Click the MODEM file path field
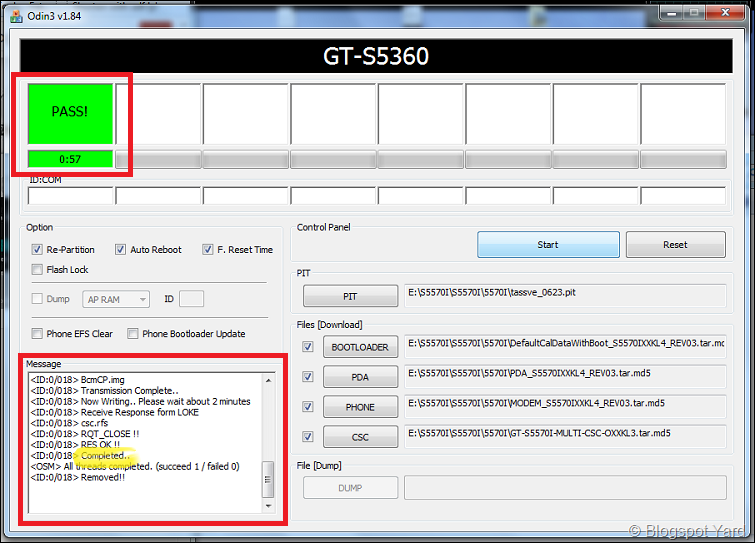The height and width of the screenshot is (543, 755). 565,407
